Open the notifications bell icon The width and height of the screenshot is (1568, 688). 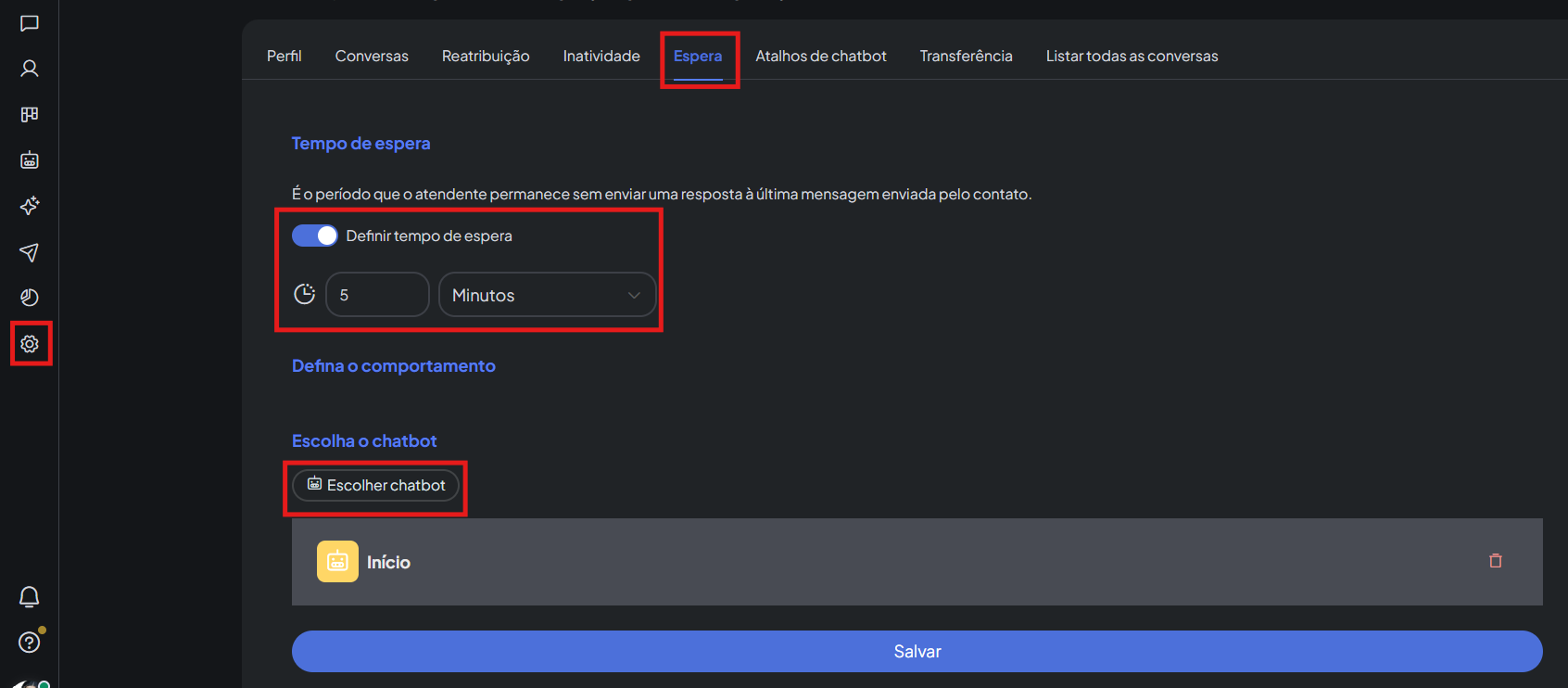coord(30,597)
